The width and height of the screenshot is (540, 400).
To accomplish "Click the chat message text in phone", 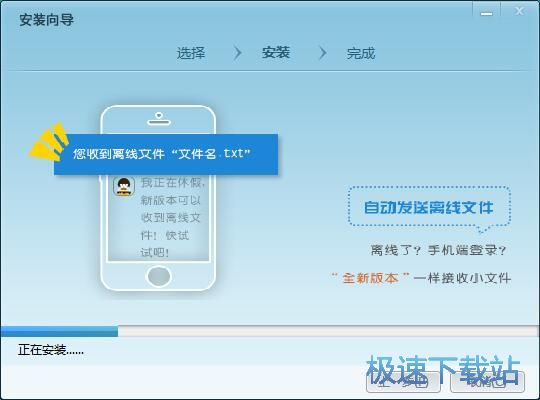I will point(172,217).
